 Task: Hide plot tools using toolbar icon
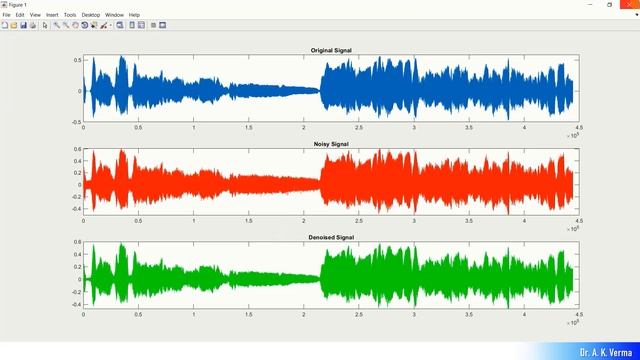point(153,25)
